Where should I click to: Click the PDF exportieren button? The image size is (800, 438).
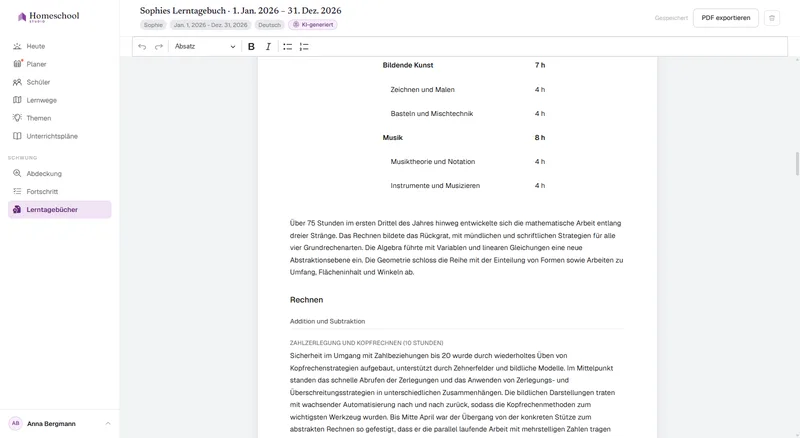click(x=726, y=18)
